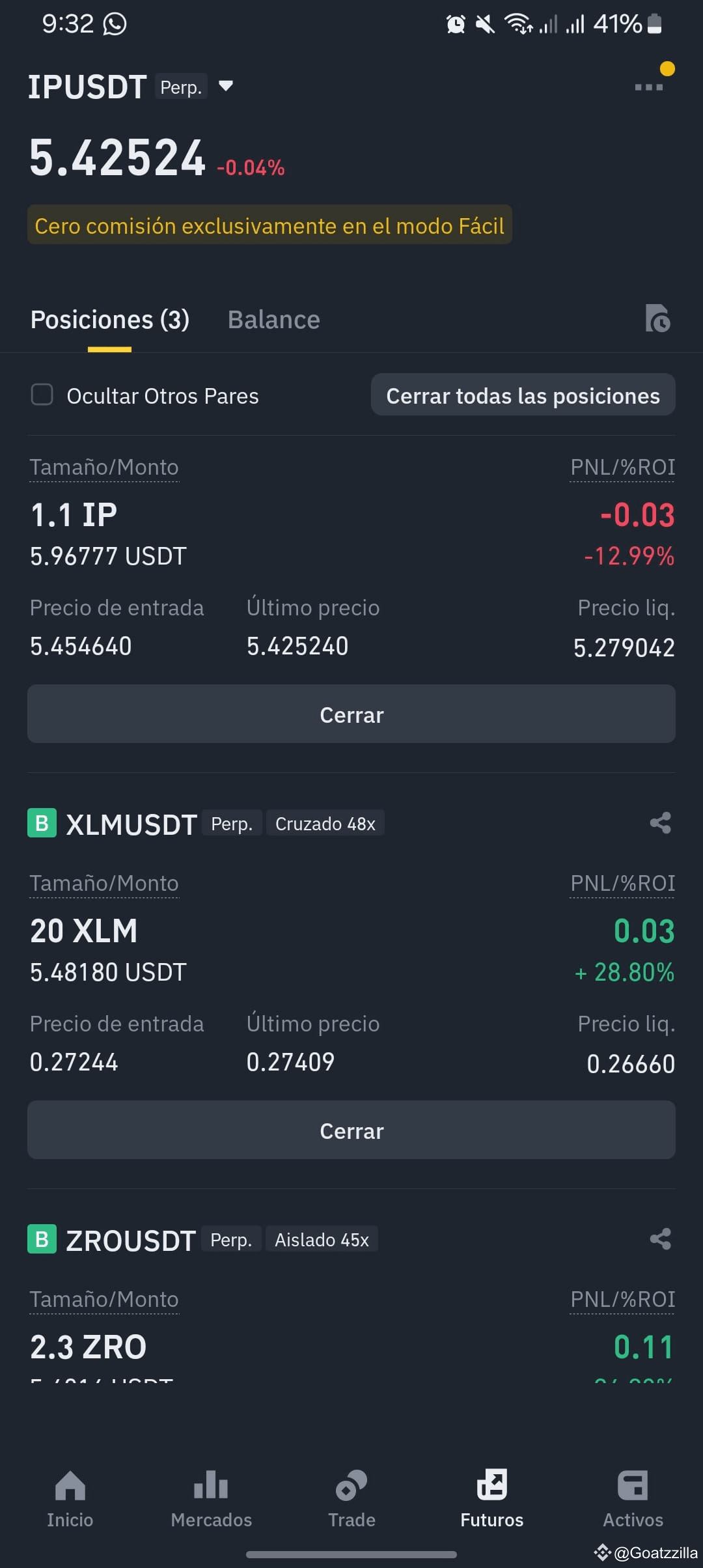Screen dimensions: 703x1568
Task: Open the Trade section icon
Action: 351,1485
